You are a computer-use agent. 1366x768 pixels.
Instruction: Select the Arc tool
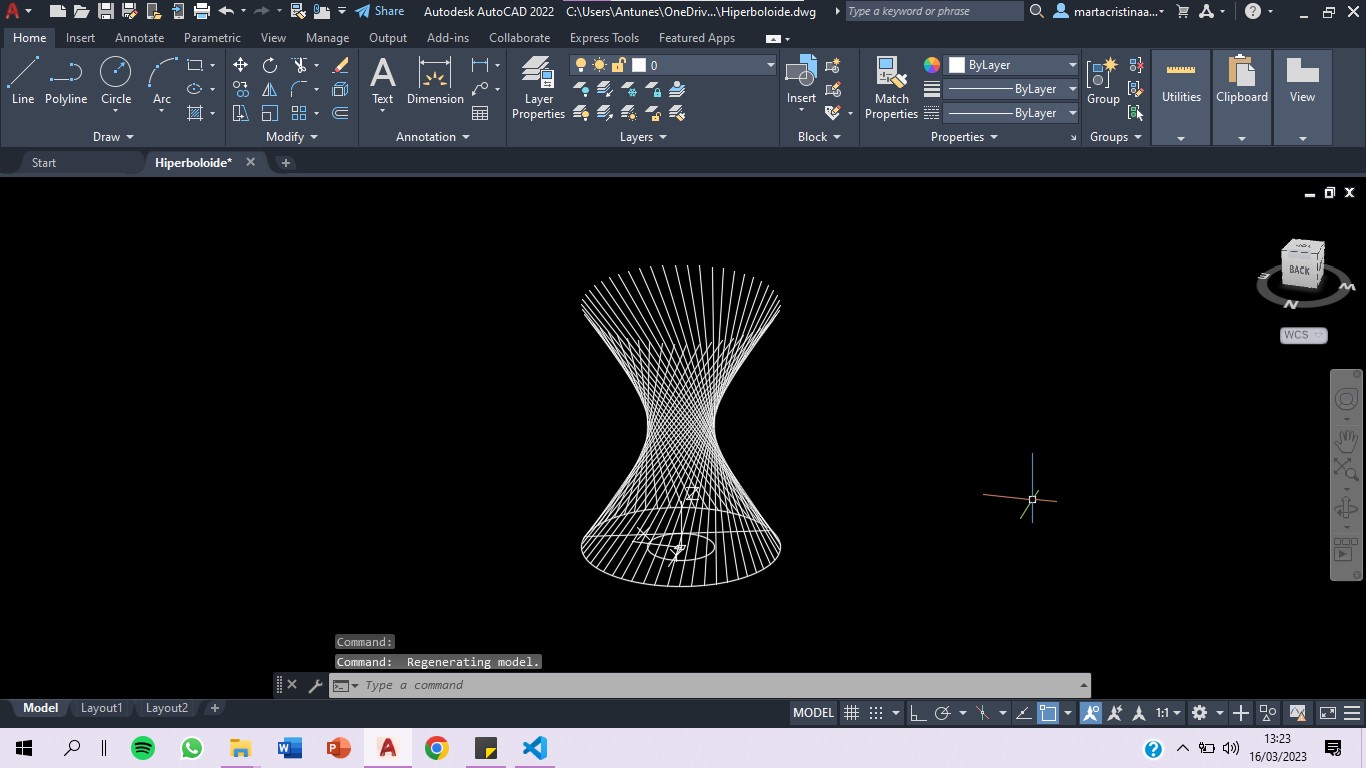click(162, 80)
